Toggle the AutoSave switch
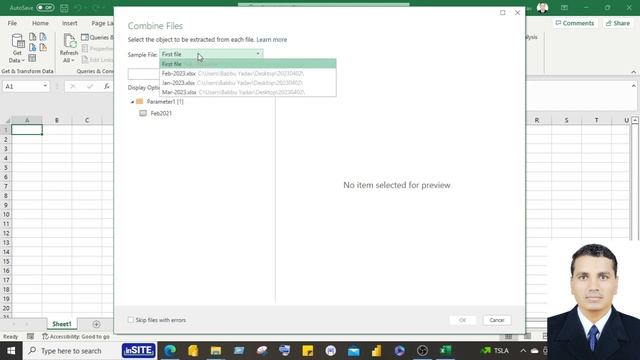Screen dimensions: 640x360 point(45,8)
